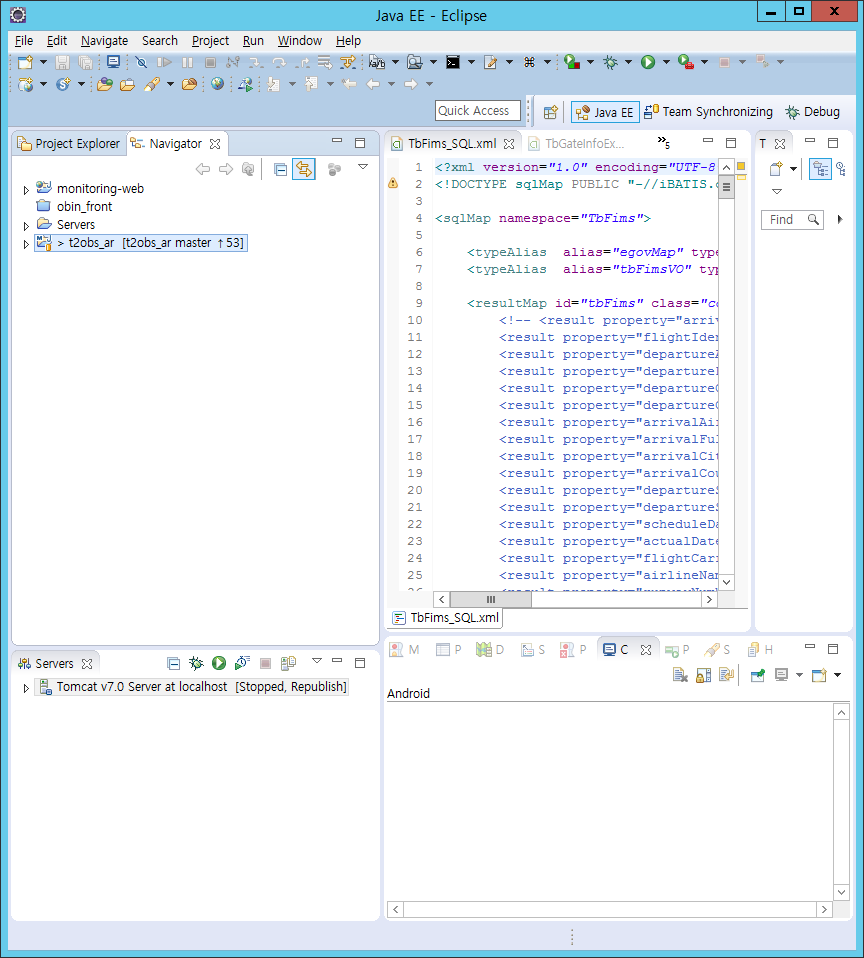Toggle the Categorized view in the Task List
Screen dimensions: 864x958
821,169
